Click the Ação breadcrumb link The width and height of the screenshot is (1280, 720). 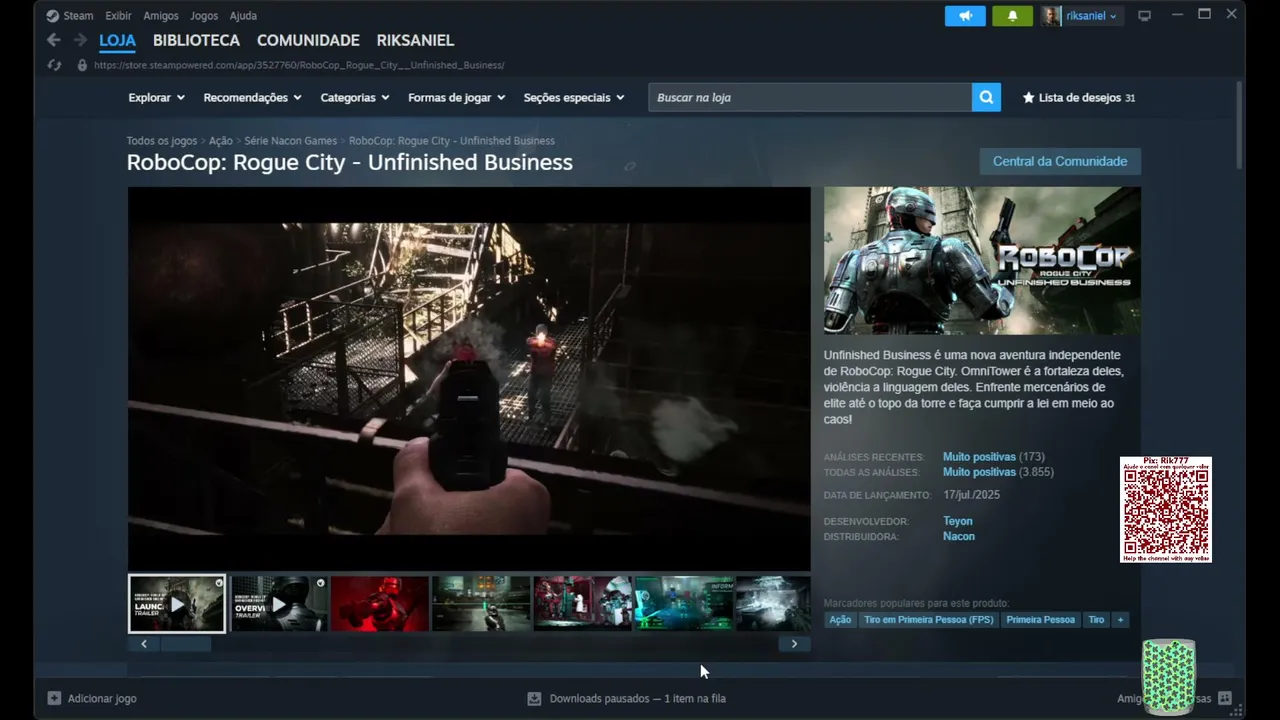point(221,141)
